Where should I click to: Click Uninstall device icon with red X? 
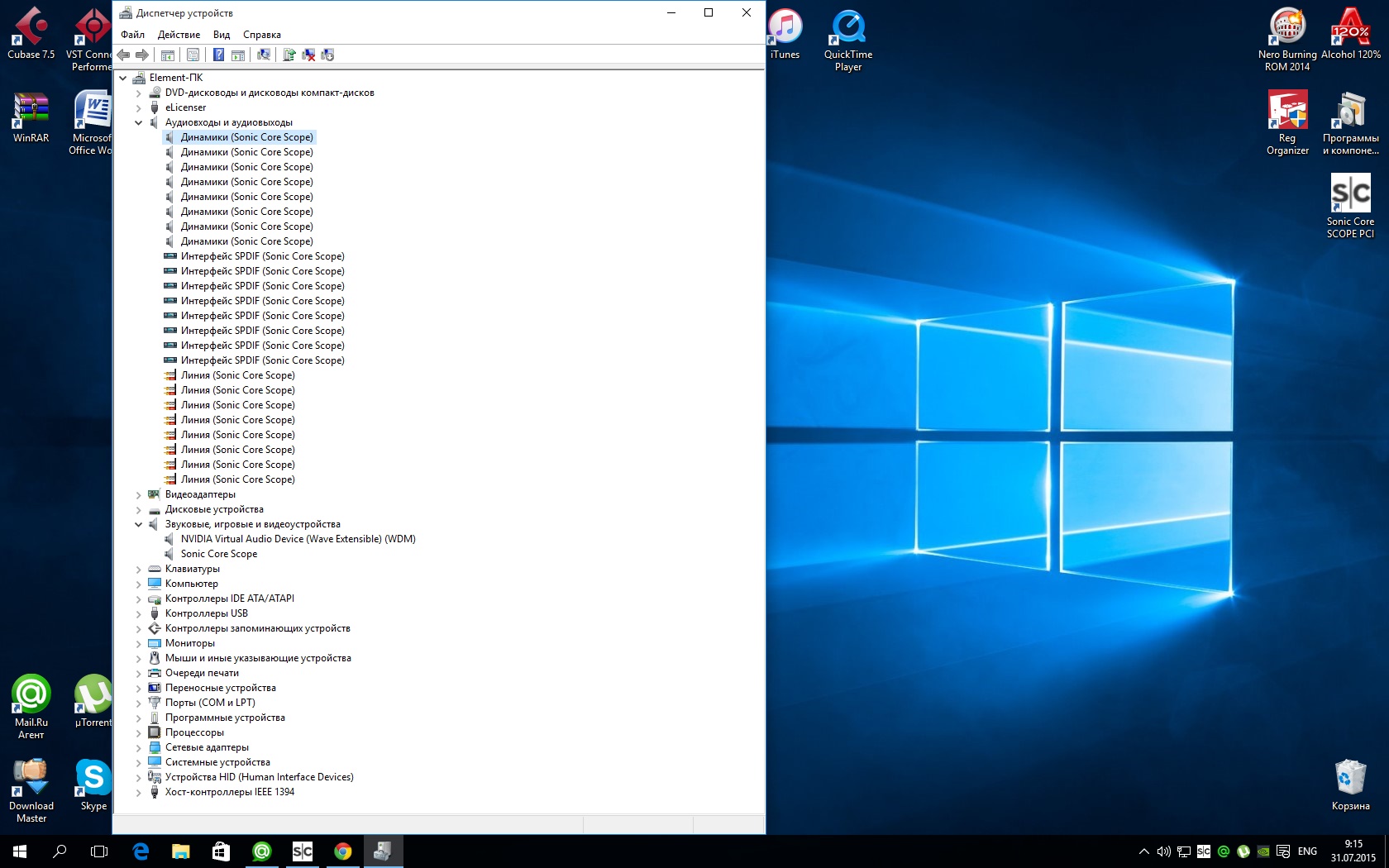point(308,55)
